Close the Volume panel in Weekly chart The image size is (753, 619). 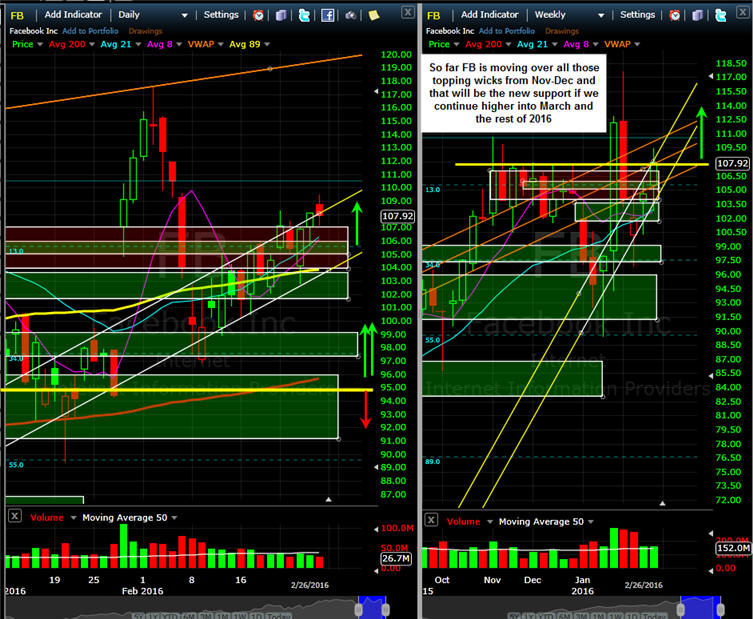coord(431,520)
